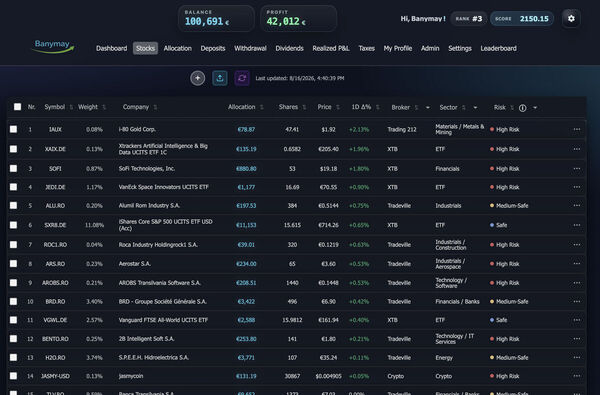This screenshot has width=600, height=395.
Task: Click the SoFi Technologies, Inc. company name
Action: click(x=147, y=168)
